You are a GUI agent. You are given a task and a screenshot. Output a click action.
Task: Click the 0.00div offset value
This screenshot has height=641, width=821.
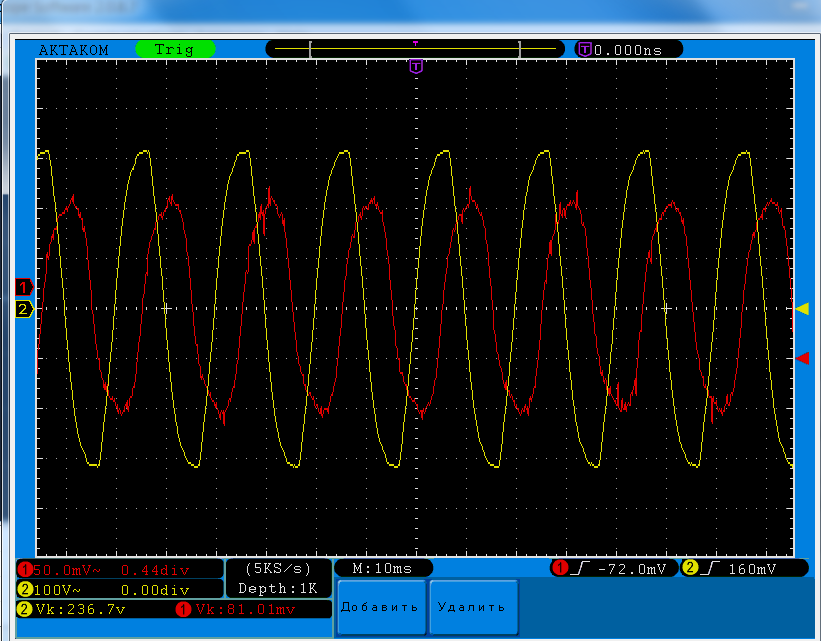155,590
